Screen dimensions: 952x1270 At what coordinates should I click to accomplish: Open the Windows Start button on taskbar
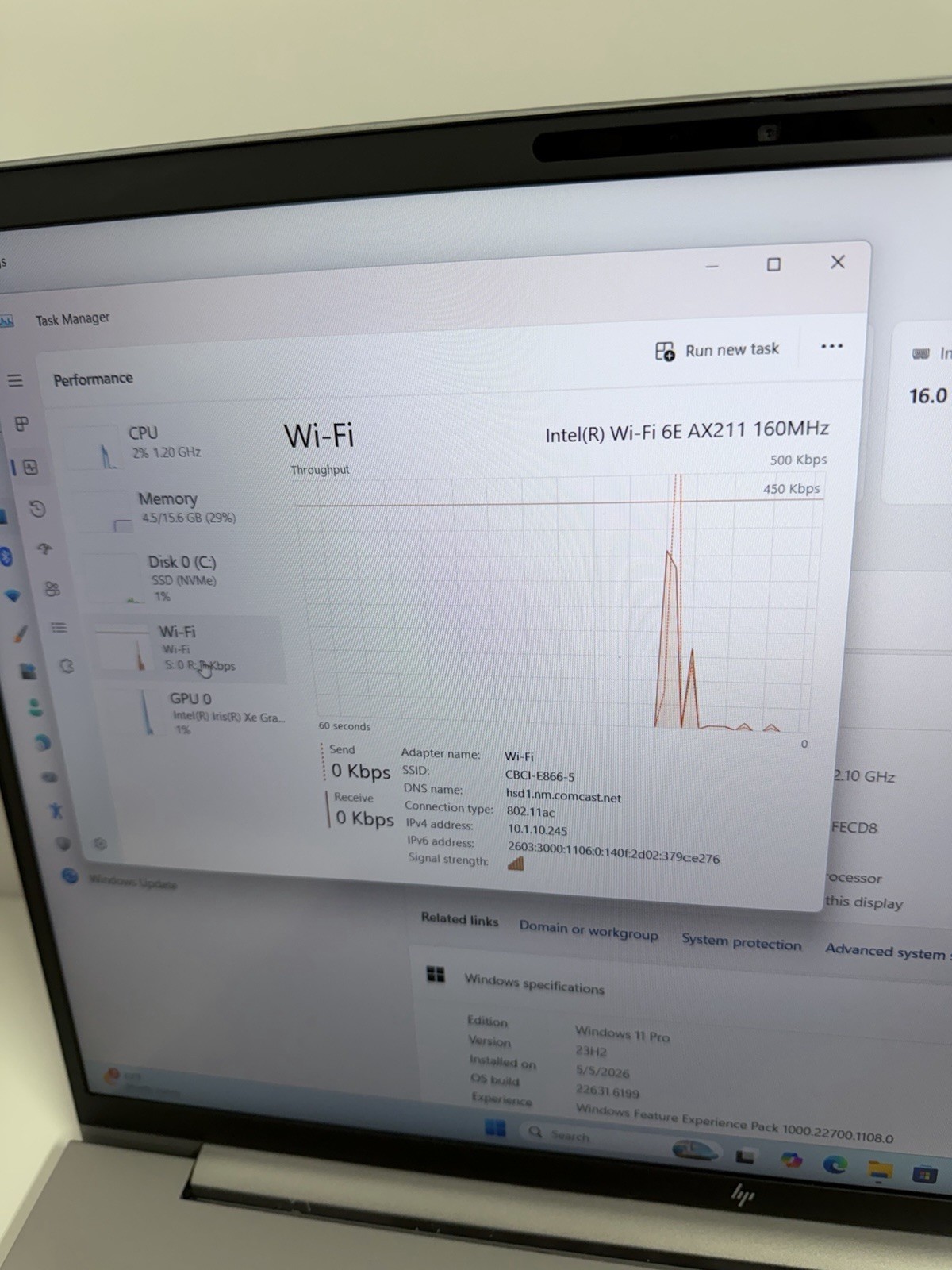tap(495, 1128)
